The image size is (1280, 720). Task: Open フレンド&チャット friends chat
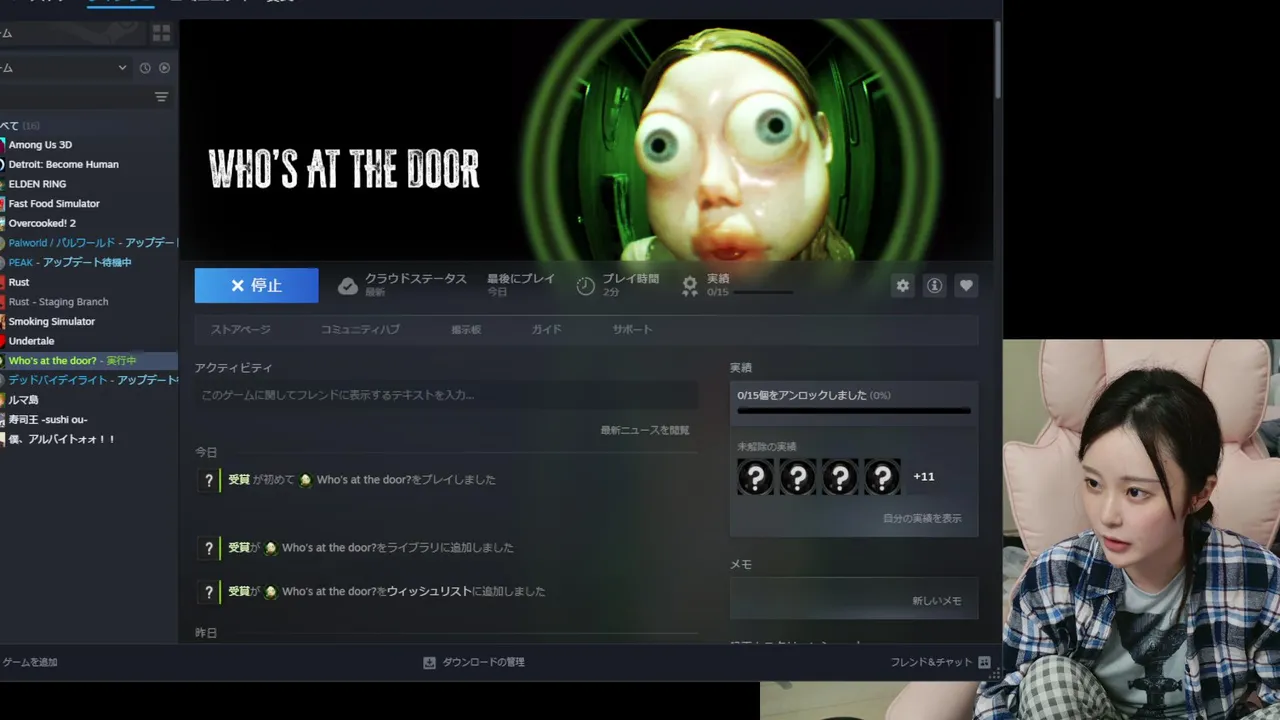pos(940,662)
